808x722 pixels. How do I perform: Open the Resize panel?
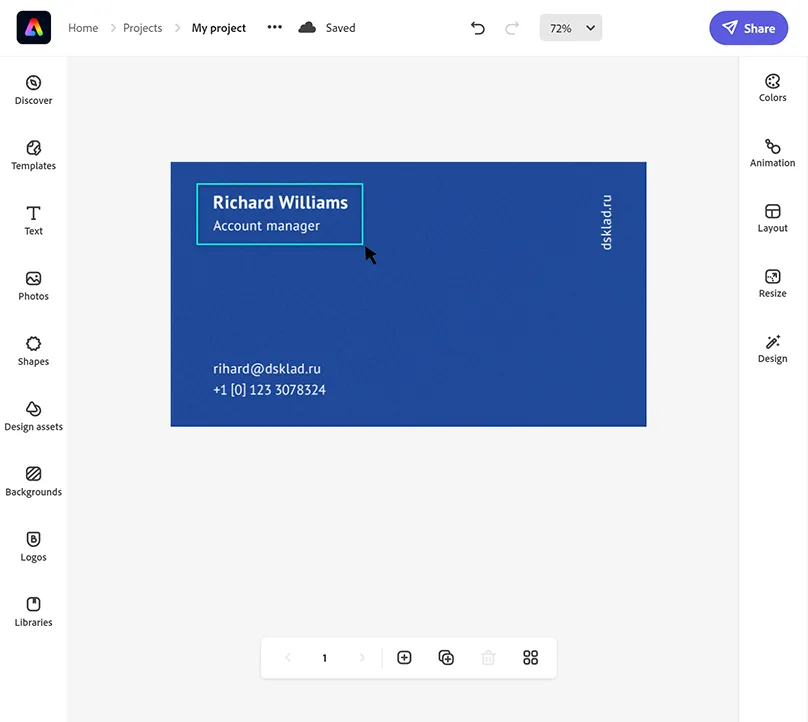coord(772,283)
